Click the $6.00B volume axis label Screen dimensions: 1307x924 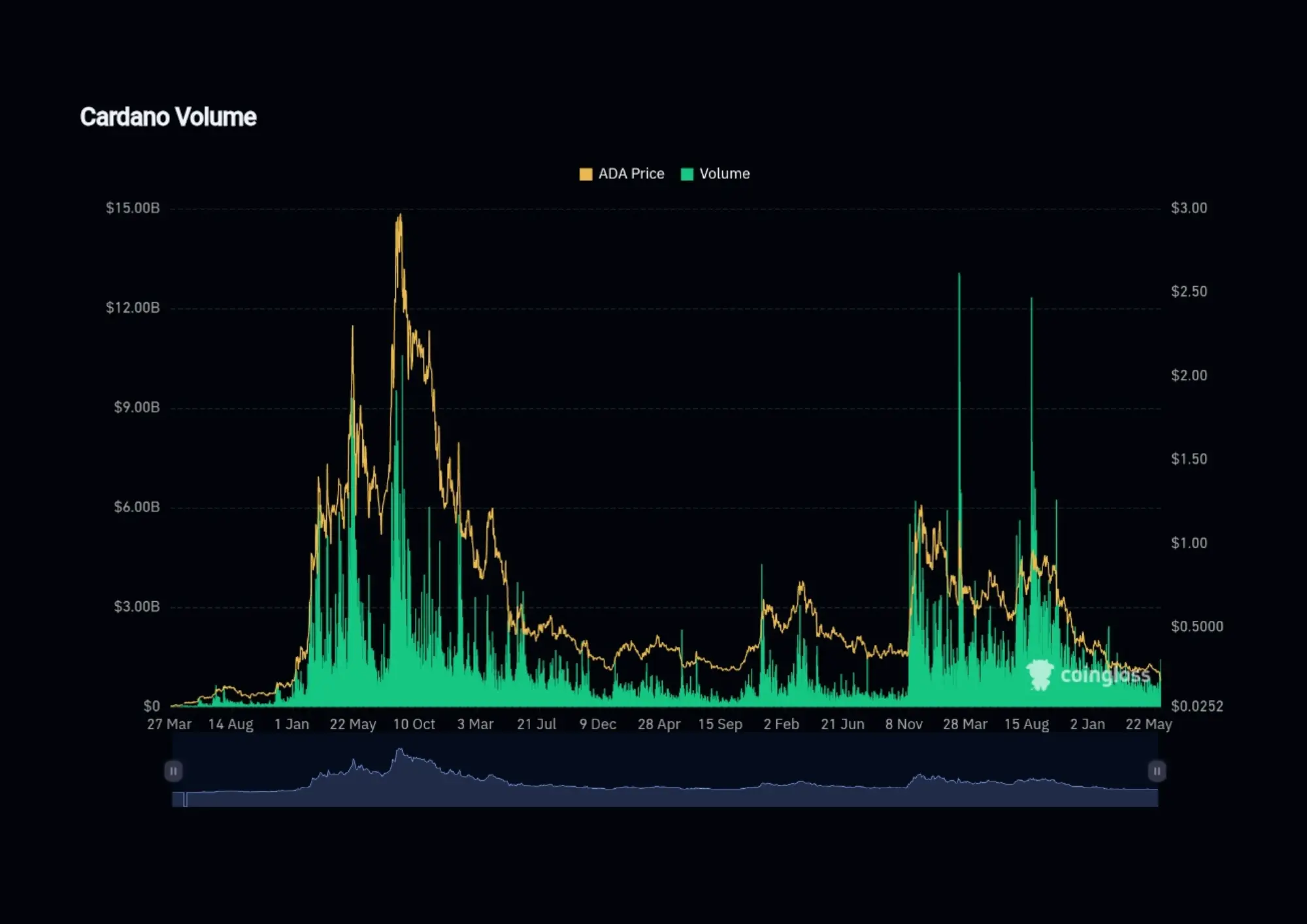click(x=137, y=507)
